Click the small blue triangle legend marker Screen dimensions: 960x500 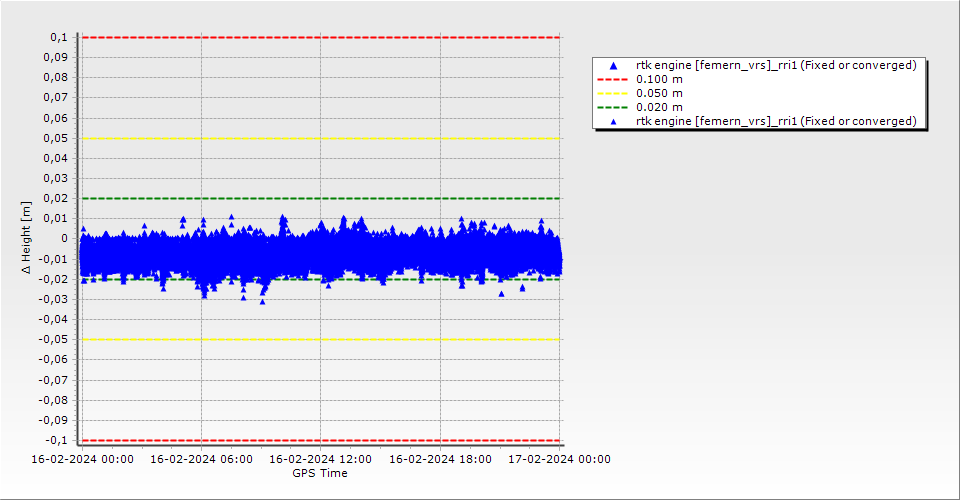coord(614,121)
